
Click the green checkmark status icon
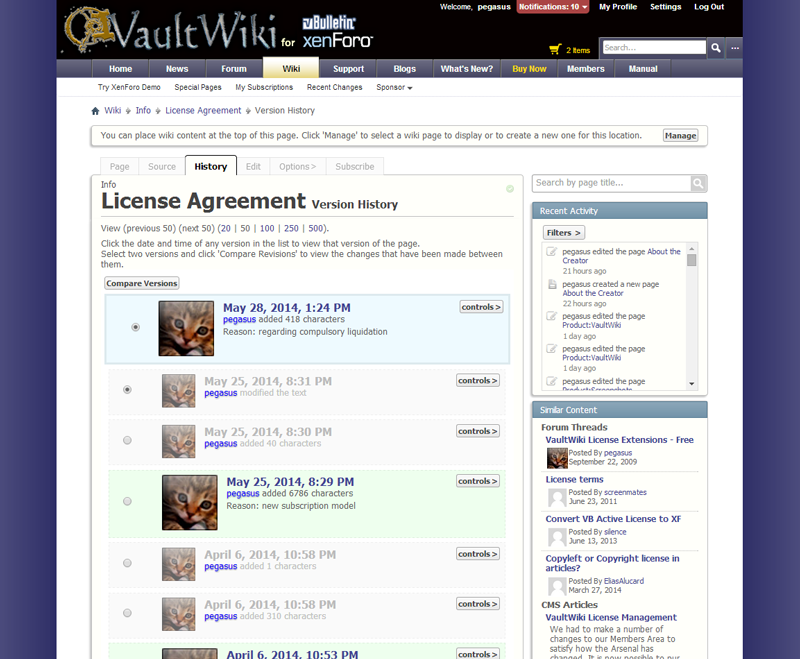pyautogui.click(x=510, y=188)
